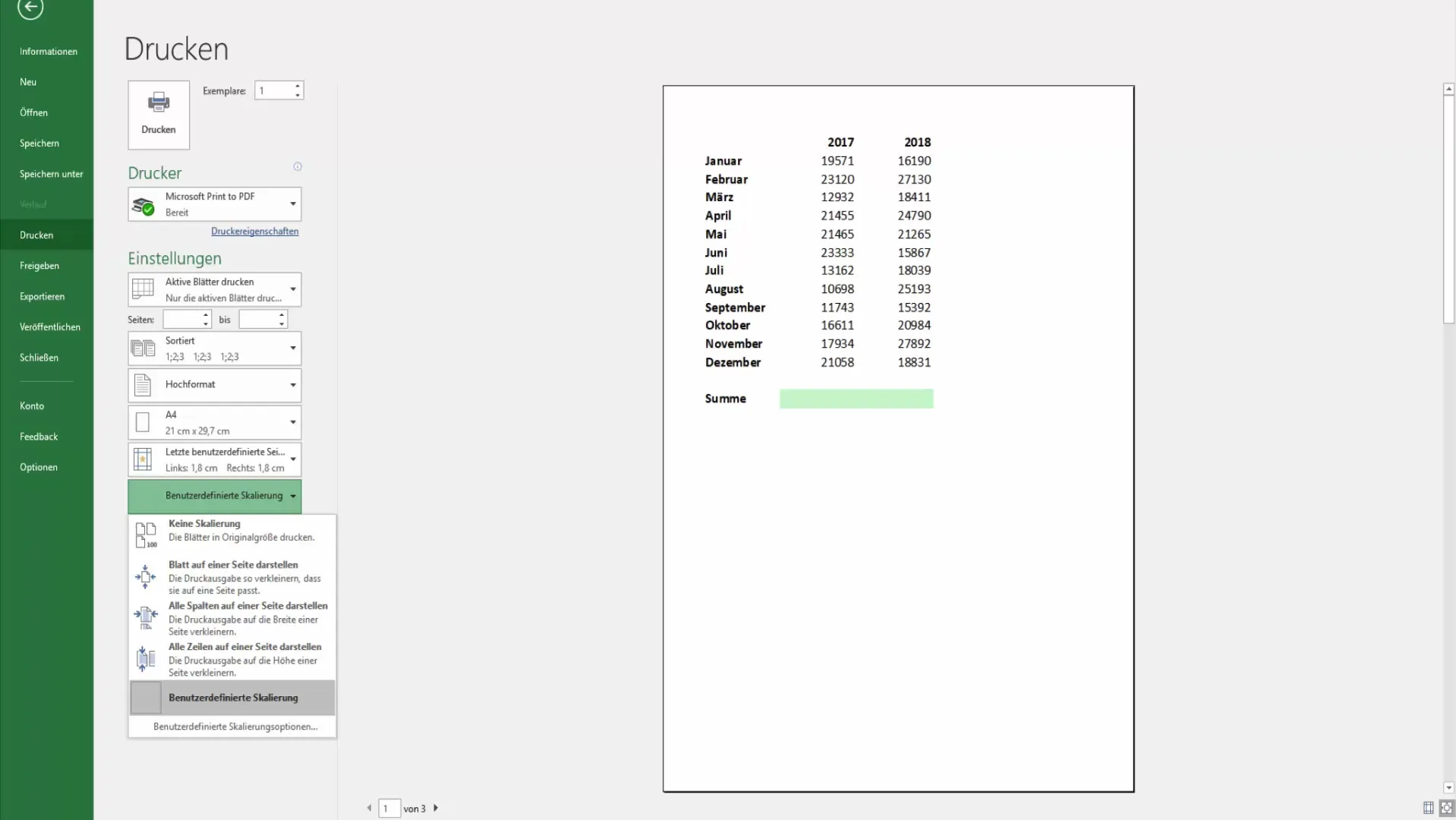Collapse the Benutzerdefinierte Skalierung dropdown
Image resolution: width=1456 pixels, height=820 pixels.
pyautogui.click(x=215, y=496)
